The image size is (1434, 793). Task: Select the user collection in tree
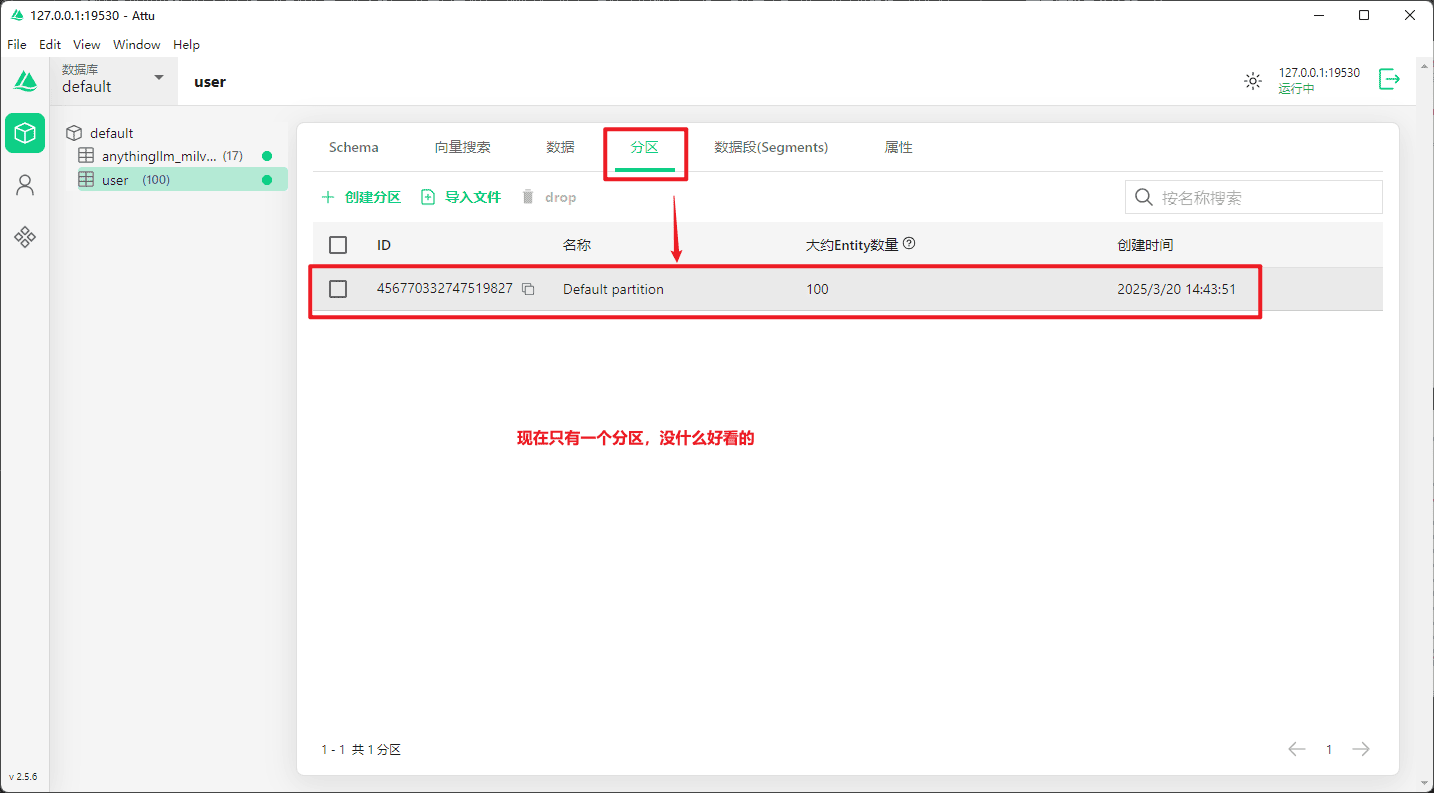pyautogui.click(x=115, y=180)
